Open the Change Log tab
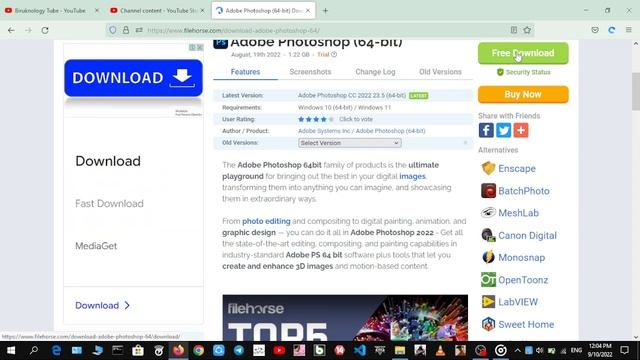 point(375,72)
